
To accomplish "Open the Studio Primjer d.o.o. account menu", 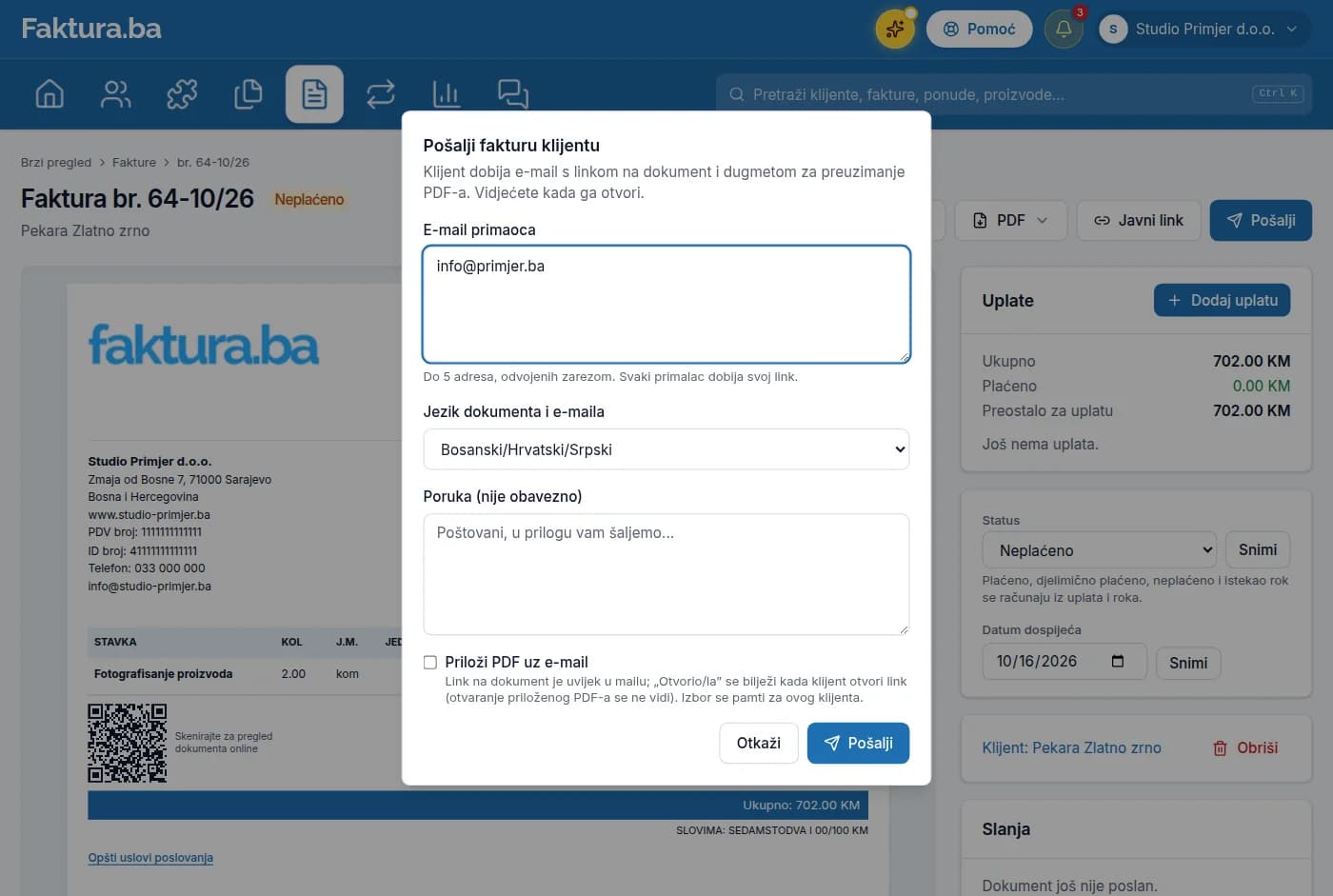I will coord(1204,30).
